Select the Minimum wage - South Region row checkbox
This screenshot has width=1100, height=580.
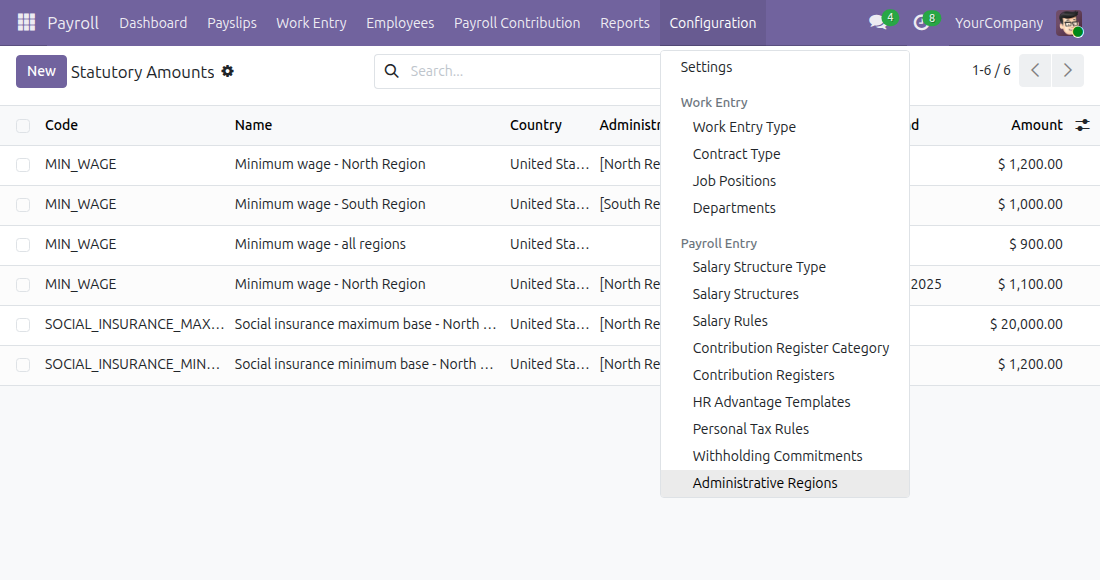click(x=23, y=205)
